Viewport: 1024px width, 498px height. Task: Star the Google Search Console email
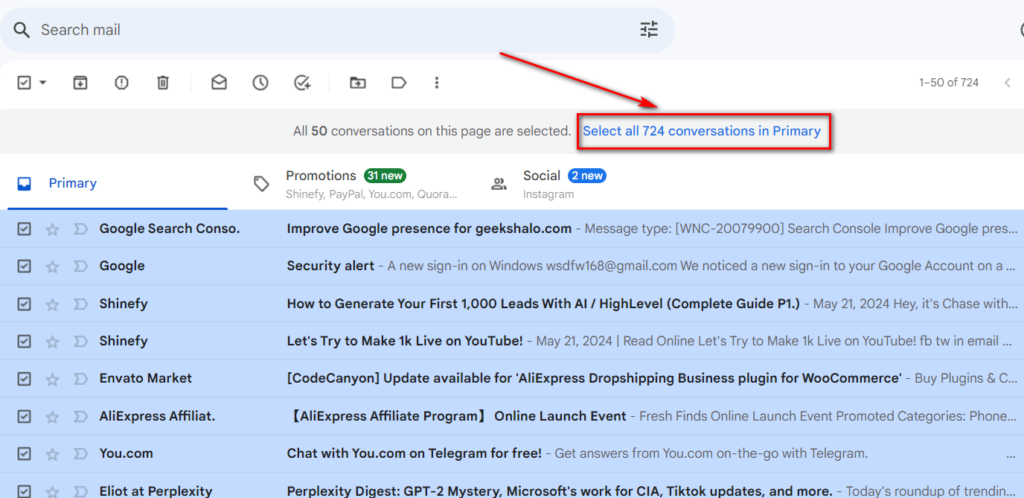53,229
